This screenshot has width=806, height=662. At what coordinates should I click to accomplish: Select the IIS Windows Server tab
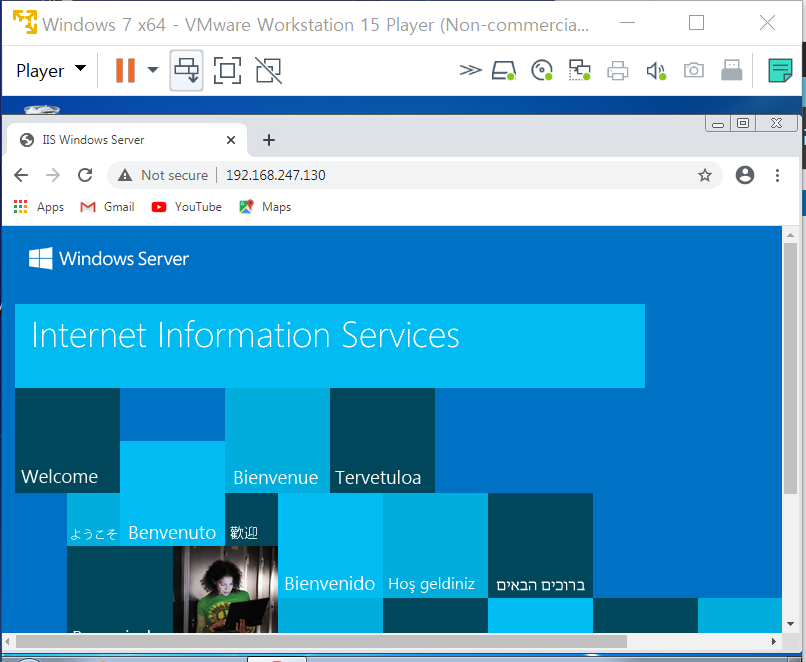pos(126,140)
